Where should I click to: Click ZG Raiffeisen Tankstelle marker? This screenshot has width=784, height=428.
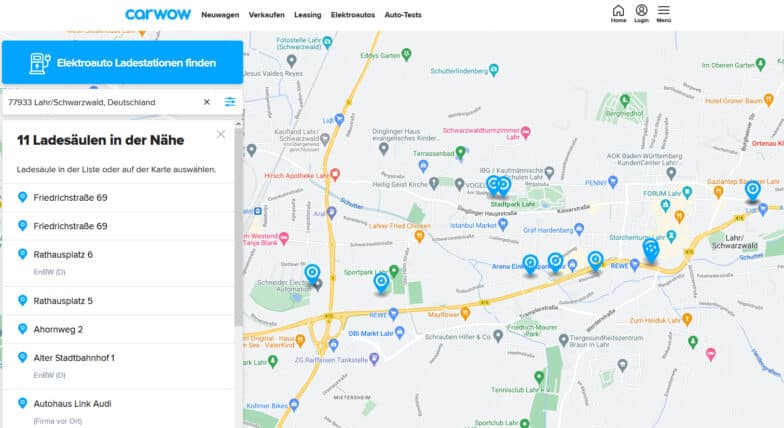[x=374, y=358]
